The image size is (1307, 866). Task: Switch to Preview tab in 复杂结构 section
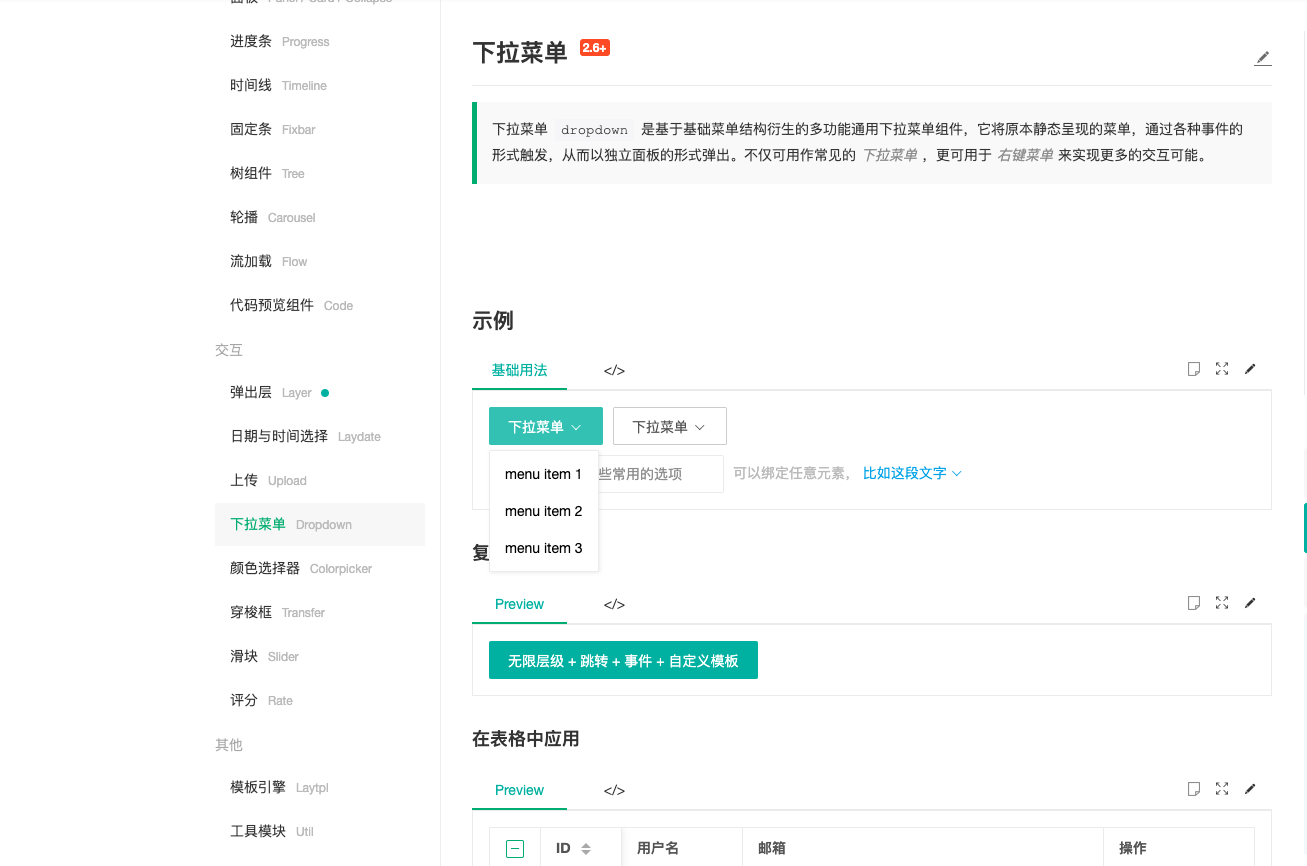coord(519,604)
